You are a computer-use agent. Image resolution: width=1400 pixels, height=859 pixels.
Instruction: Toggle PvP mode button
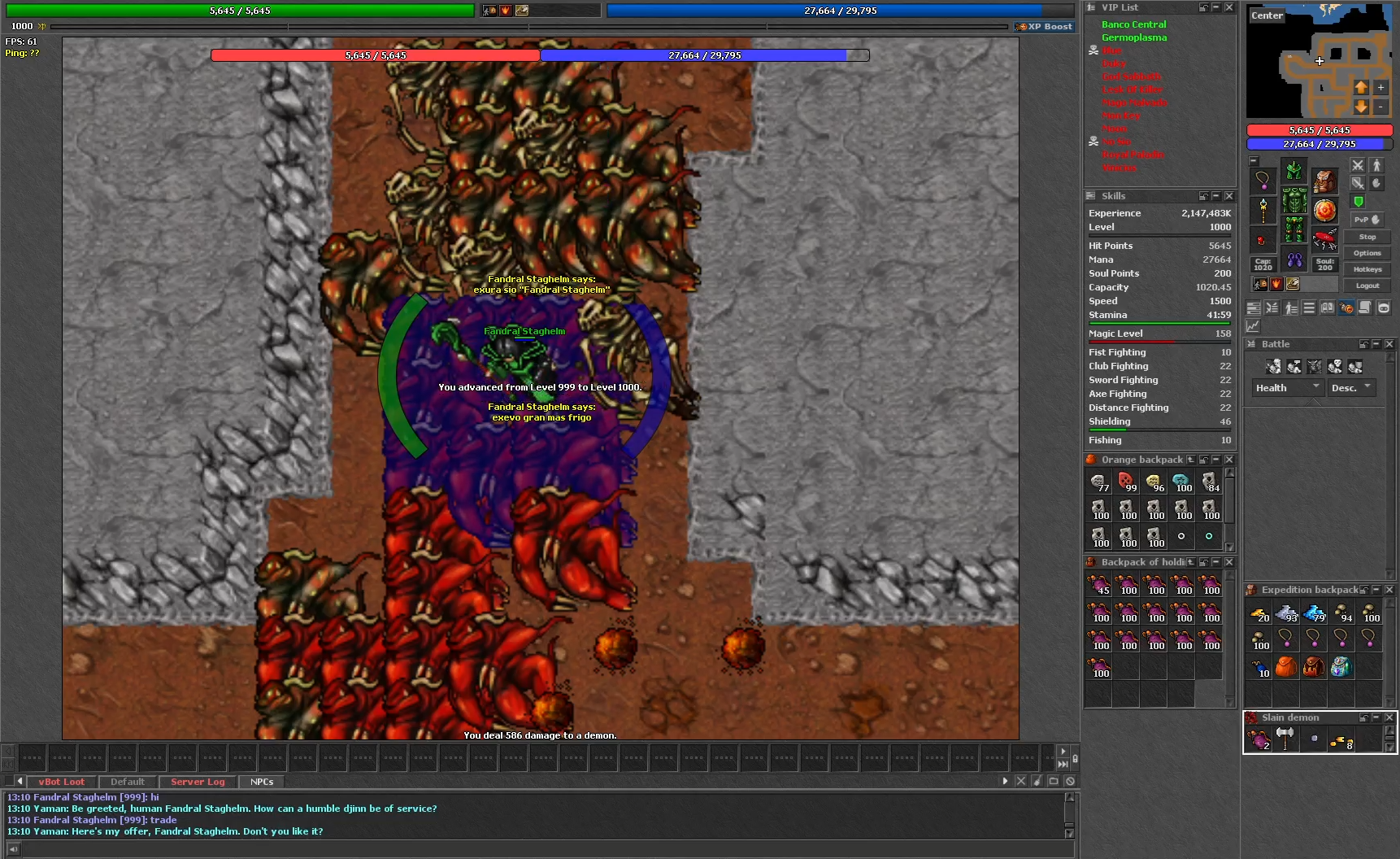click(1367, 220)
